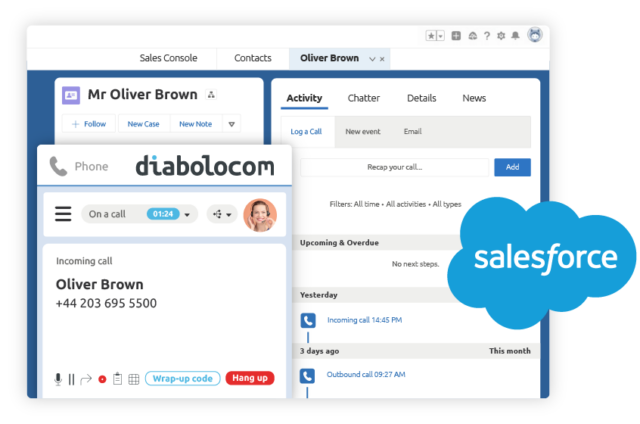Open the Outbound call 09:27 AM link
The width and height of the screenshot is (640, 424).
coord(366,374)
